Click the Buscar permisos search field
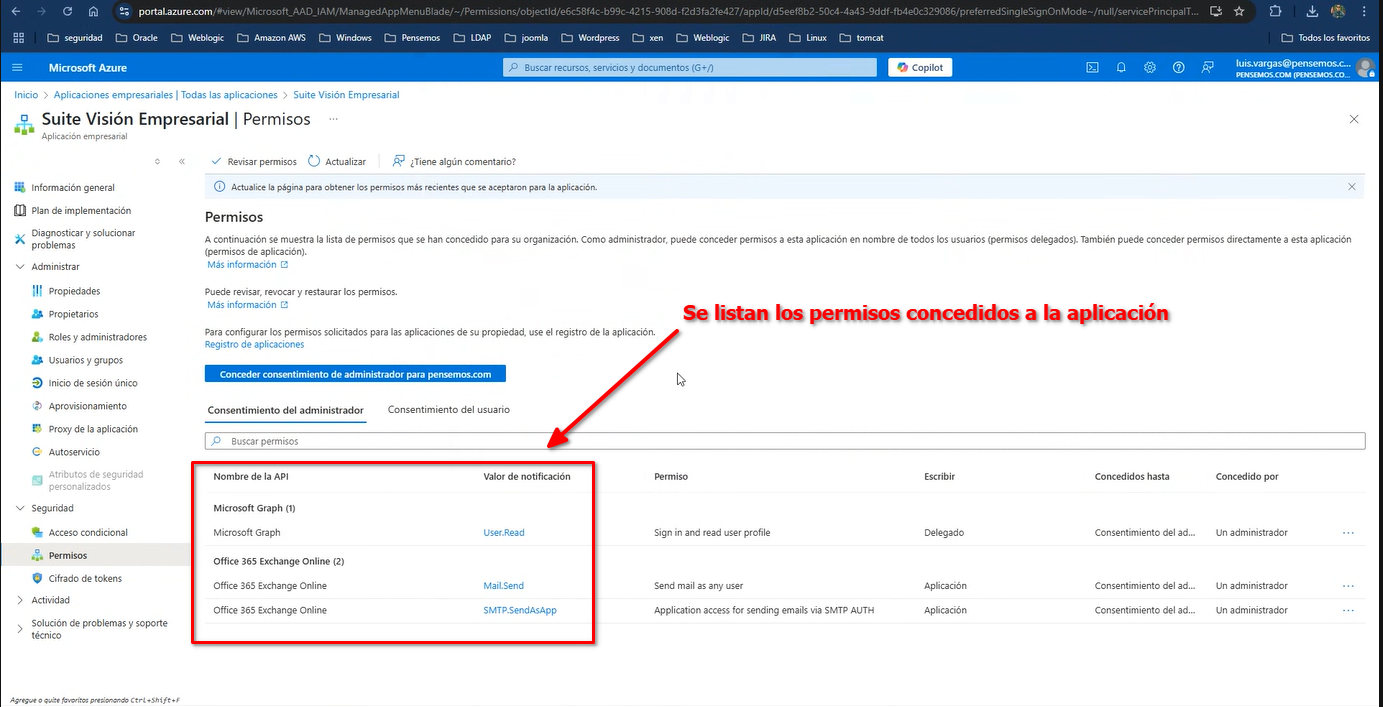Viewport: 1383px width, 707px height. pos(785,441)
